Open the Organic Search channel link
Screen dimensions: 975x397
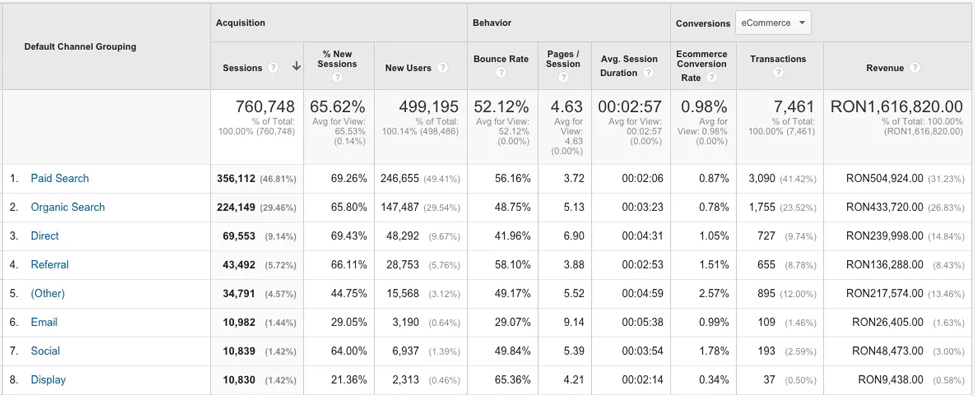(68, 207)
